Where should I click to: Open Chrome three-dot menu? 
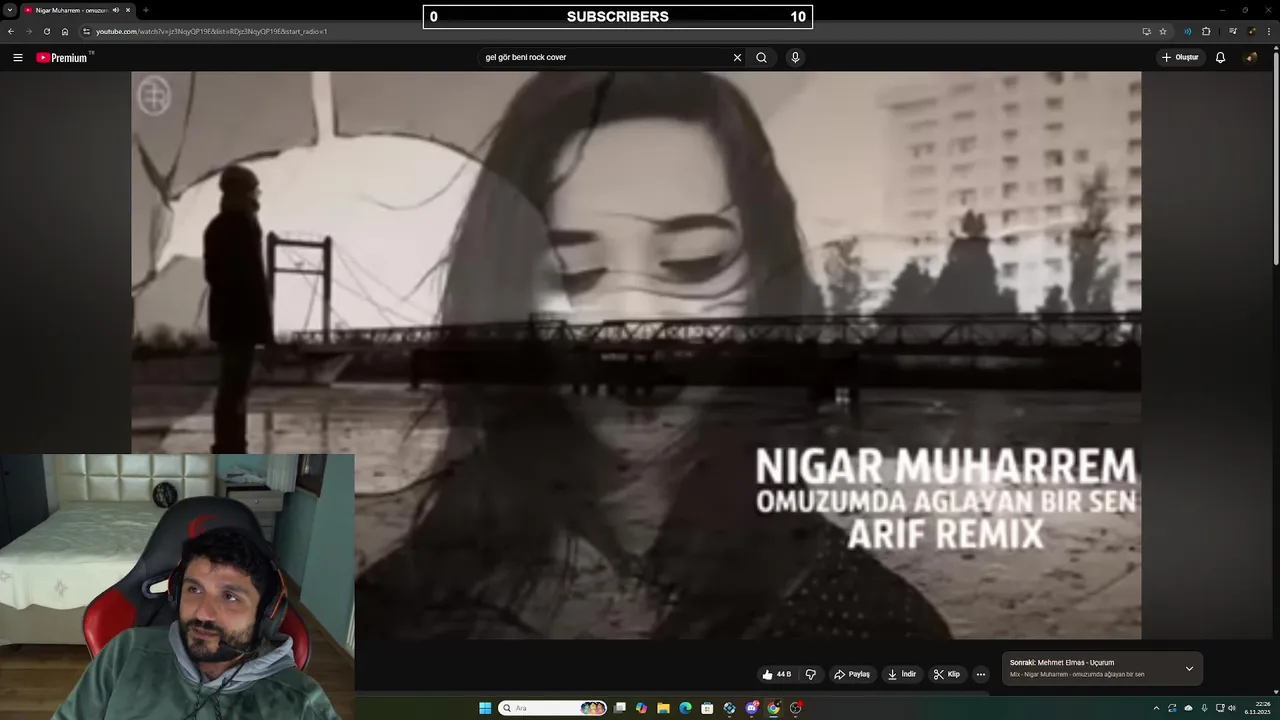[x=1269, y=31]
